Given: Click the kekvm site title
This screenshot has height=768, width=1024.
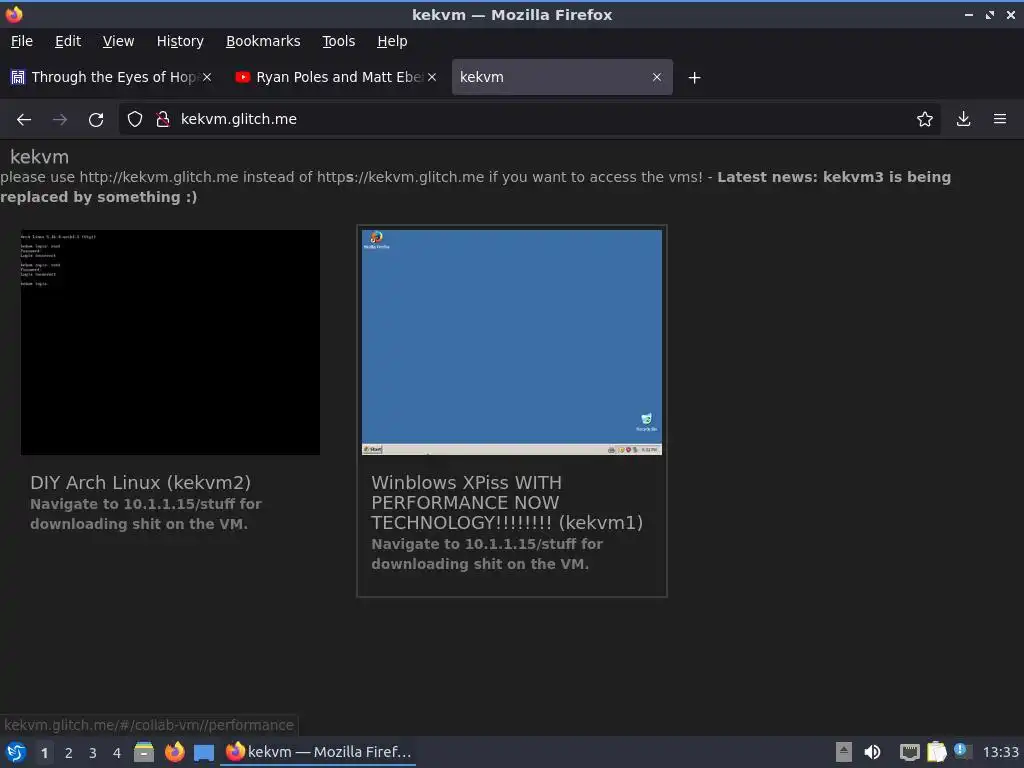Looking at the screenshot, I should 39,157.
